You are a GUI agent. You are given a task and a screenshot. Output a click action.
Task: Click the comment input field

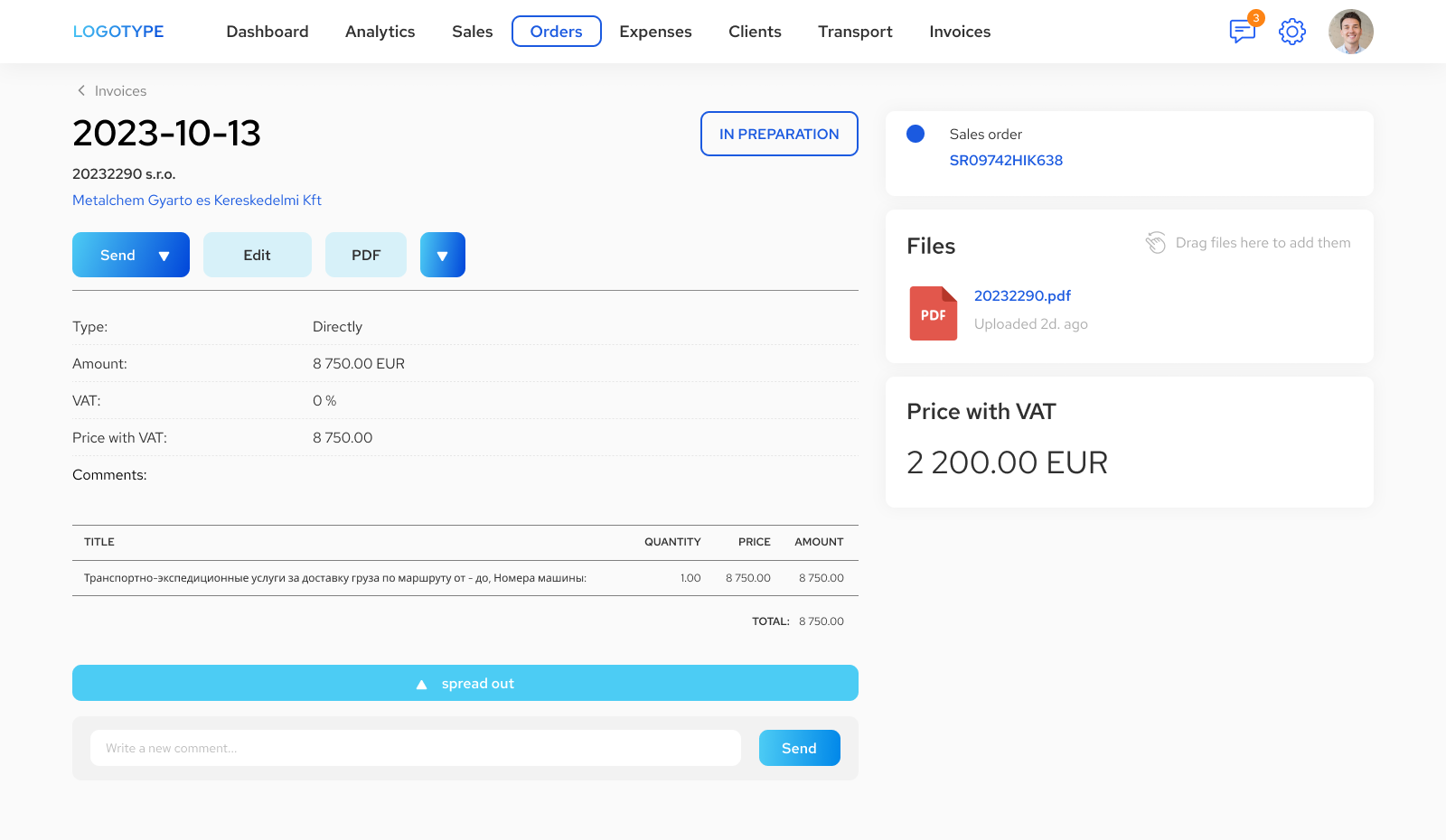pyautogui.click(x=415, y=748)
